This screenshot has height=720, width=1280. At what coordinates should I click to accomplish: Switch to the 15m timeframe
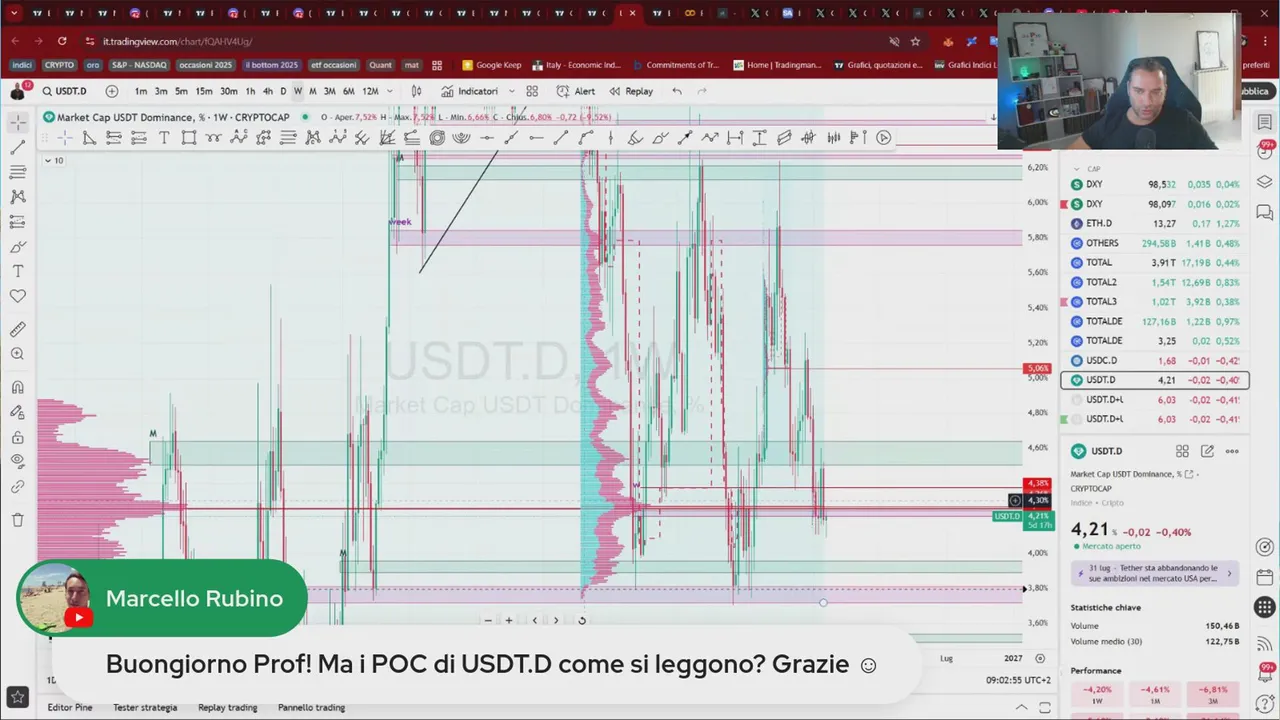tap(203, 91)
